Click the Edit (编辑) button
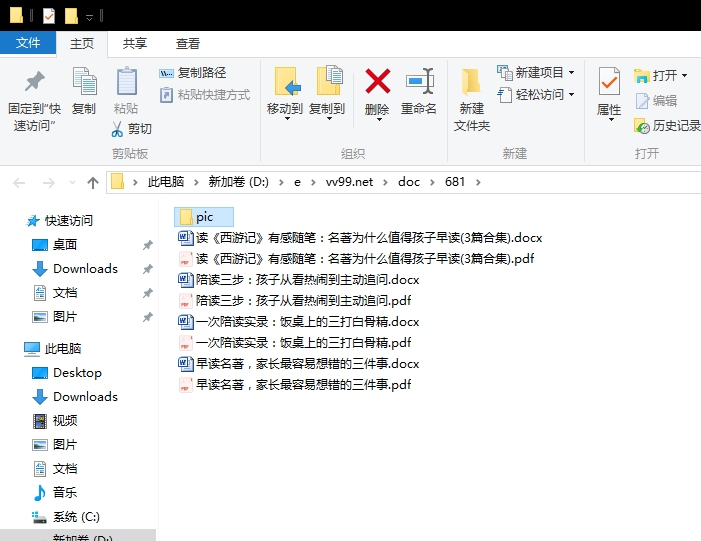This screenshot has width=701, height=541. click(x=656, y=101)
